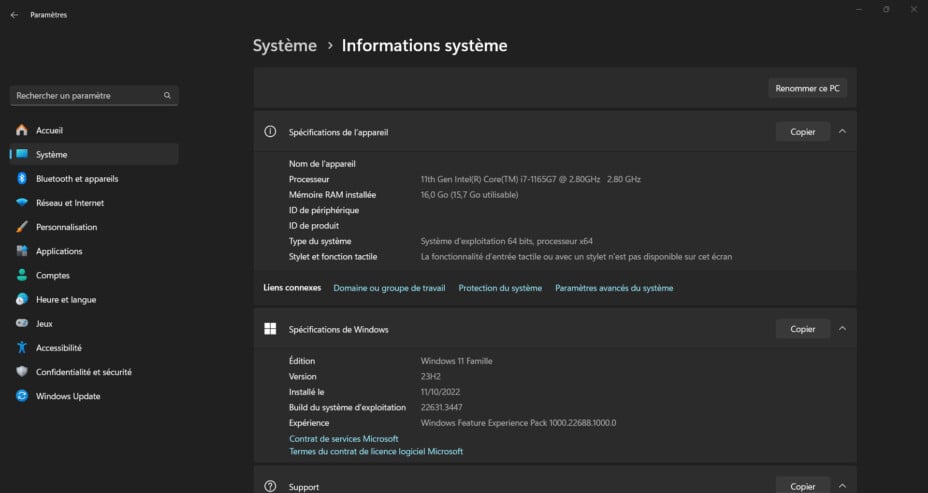Screen dimensions: 928x493
Task: Click the Système monitor icon
Action: click(x=22, y=154)
